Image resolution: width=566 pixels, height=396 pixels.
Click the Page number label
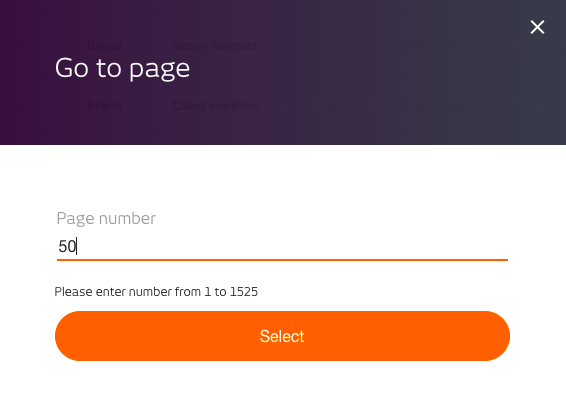106,218
